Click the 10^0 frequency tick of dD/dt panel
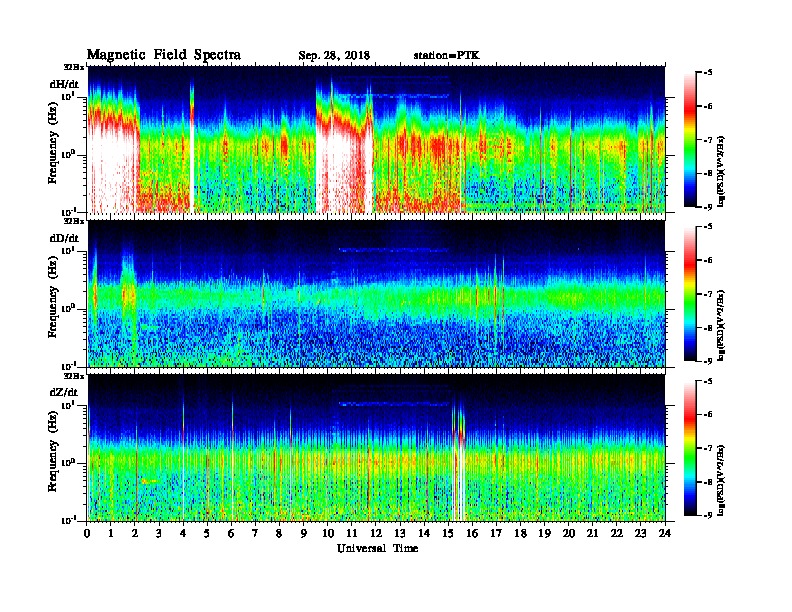 [68, 308]
